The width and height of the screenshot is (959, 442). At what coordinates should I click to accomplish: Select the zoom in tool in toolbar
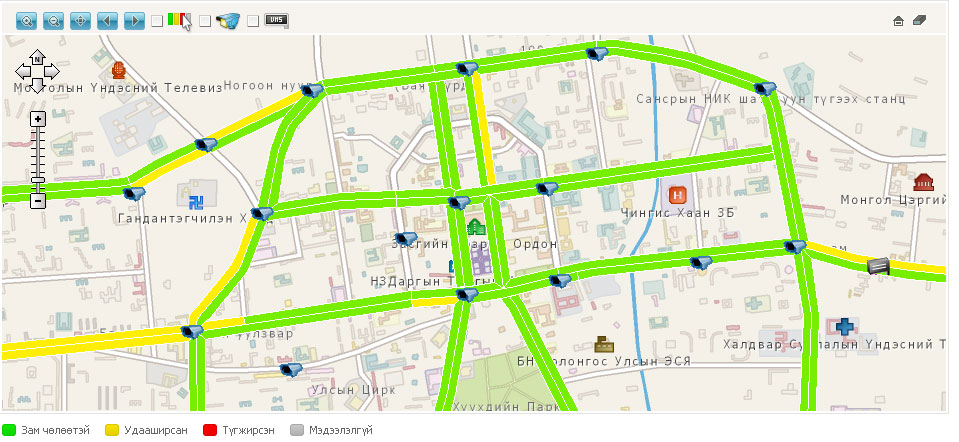coord(26,21)
